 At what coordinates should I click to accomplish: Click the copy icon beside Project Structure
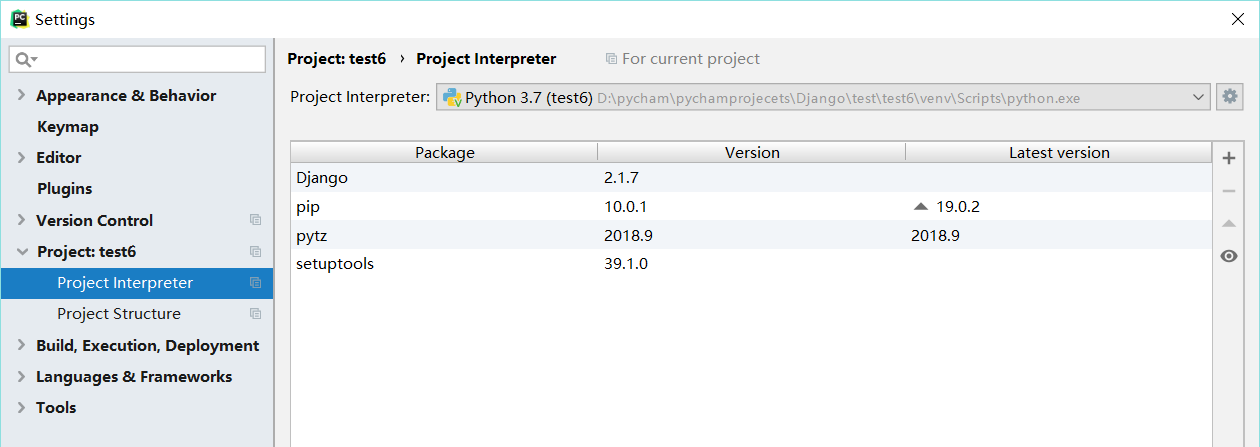[x=255, y=314]
